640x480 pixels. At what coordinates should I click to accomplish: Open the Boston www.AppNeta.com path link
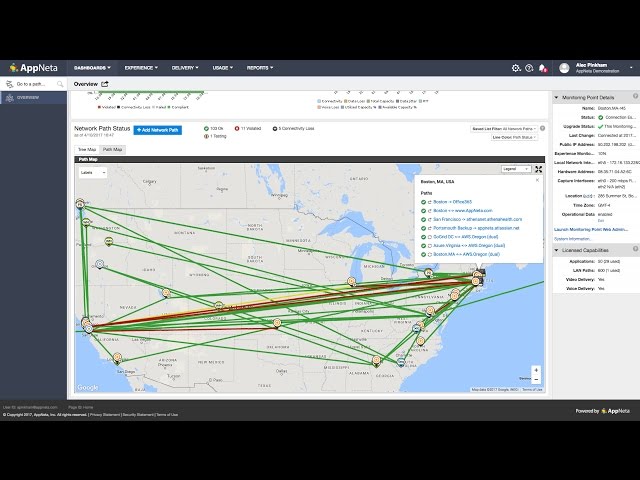tap(462, 211)
